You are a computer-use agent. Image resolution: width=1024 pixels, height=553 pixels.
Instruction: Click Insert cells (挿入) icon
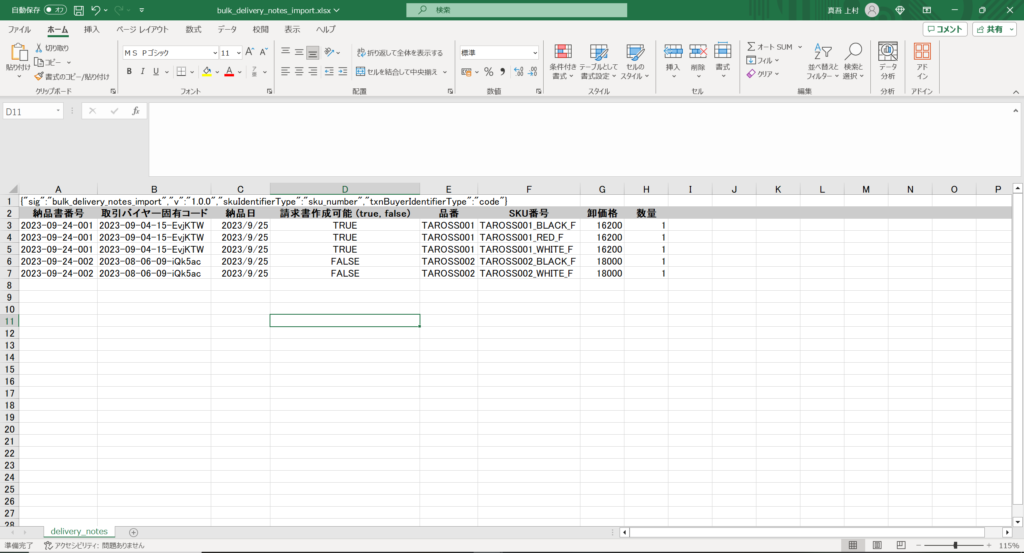tap(673, 52)
